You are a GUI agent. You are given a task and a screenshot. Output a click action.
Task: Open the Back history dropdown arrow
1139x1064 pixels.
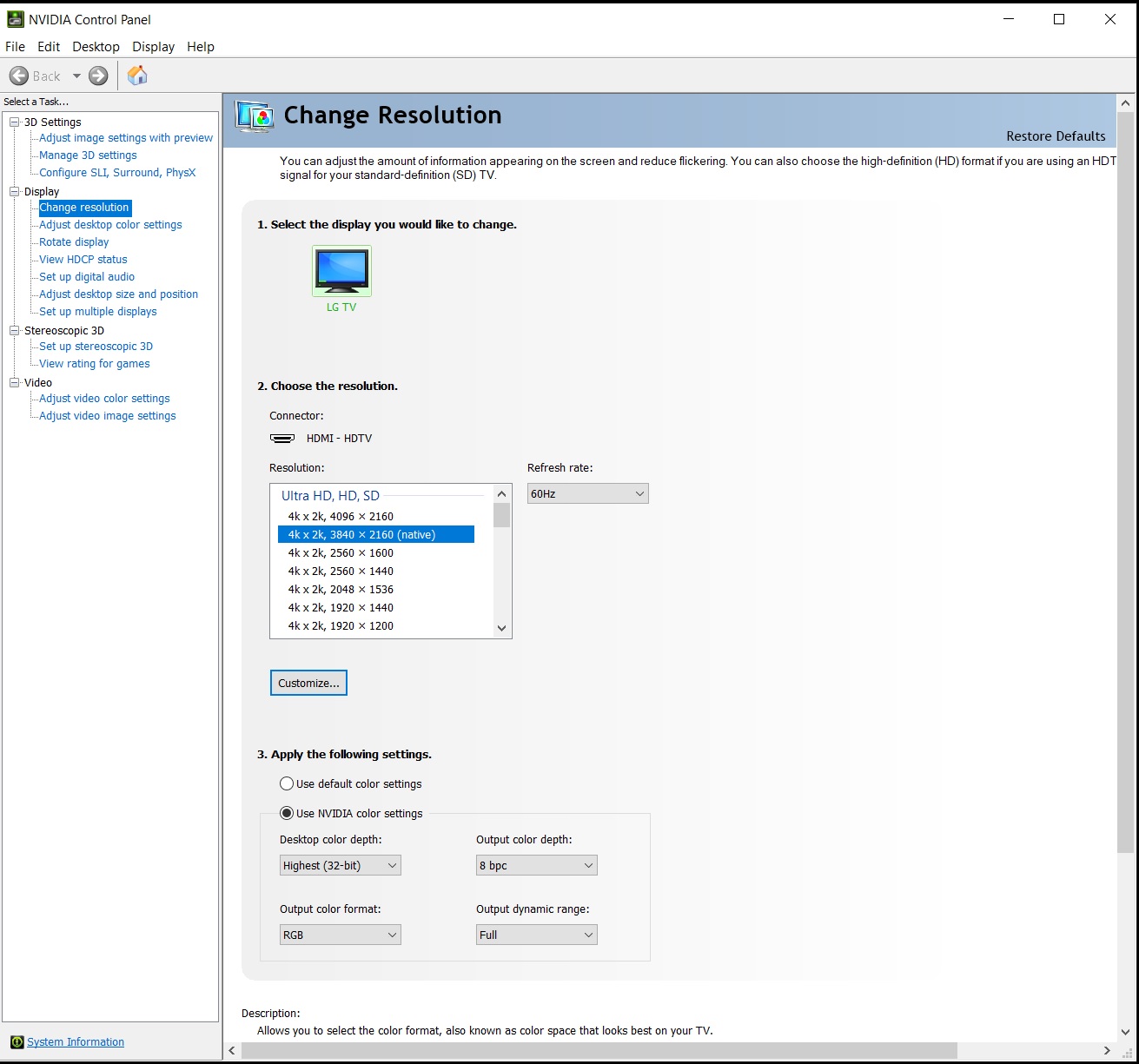pos(76,76)
